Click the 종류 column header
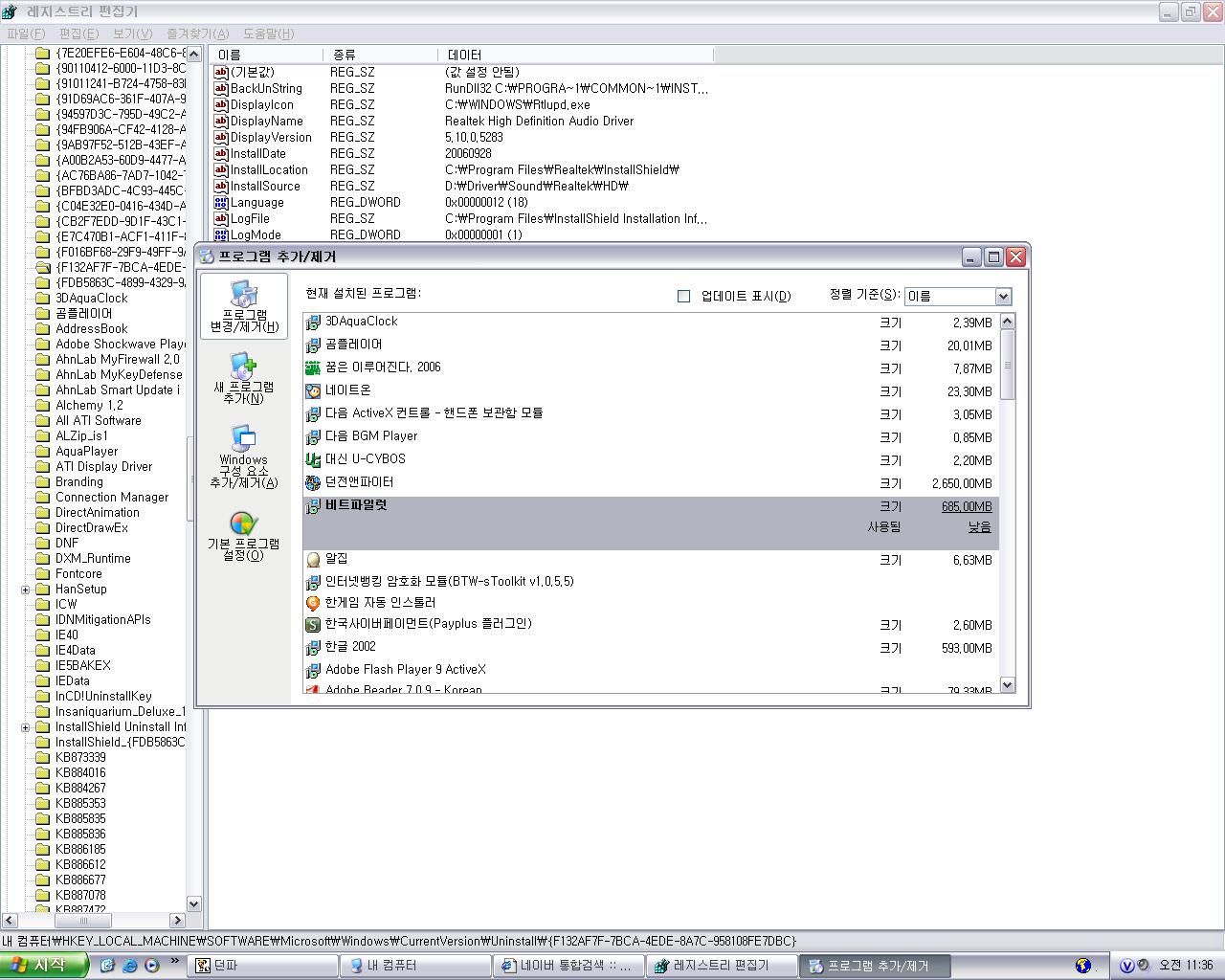 point(380,55)
